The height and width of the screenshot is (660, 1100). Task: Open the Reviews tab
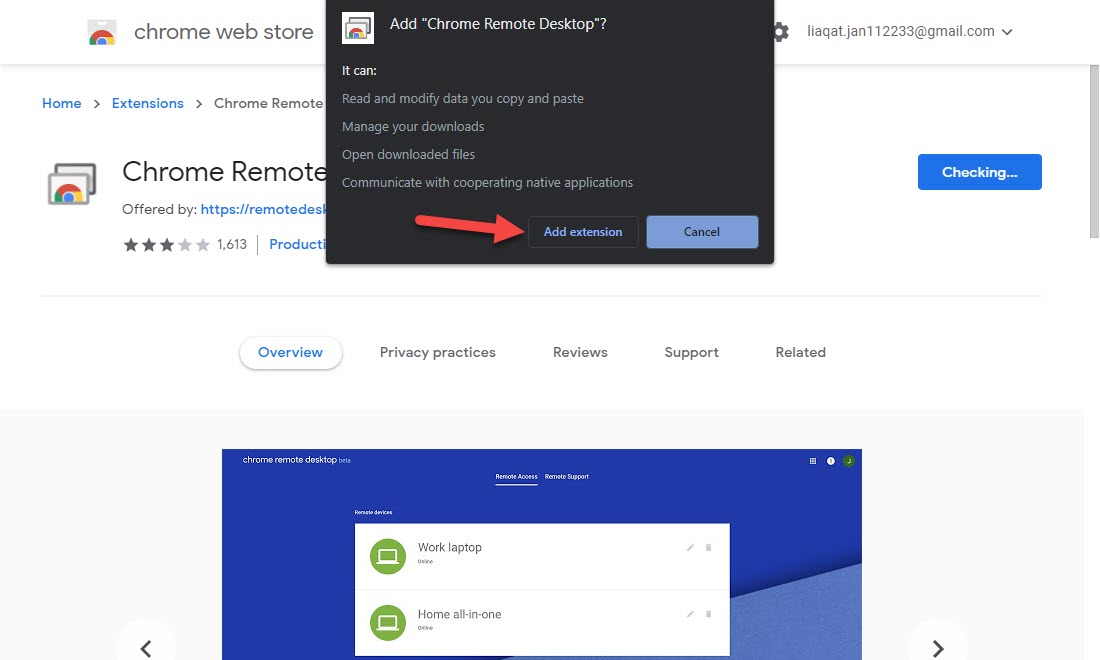[x=580, y=352]
